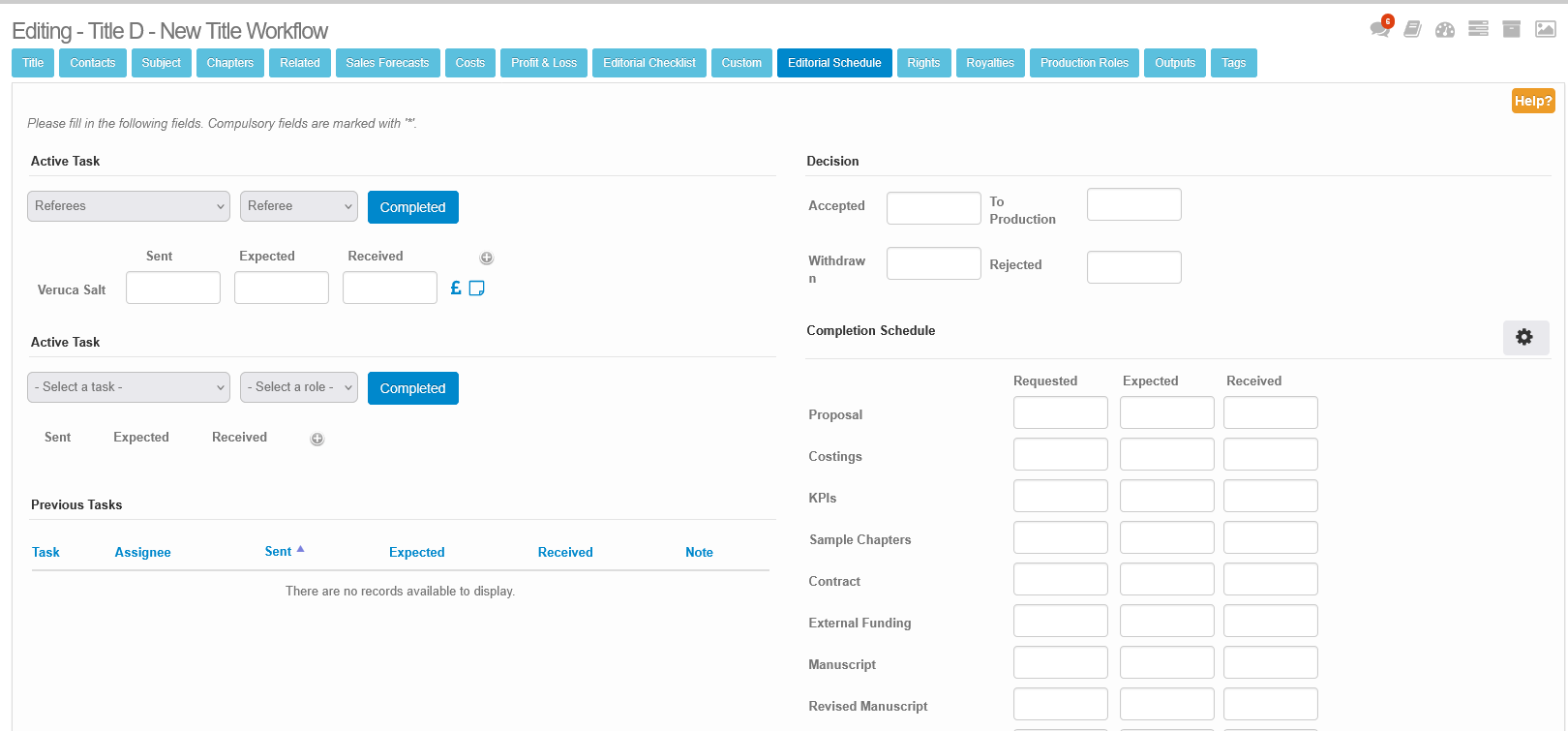Click the stacked list icon in the header
The width and height of the screenshot is (1568, 731).
(x=1478, y=29)
